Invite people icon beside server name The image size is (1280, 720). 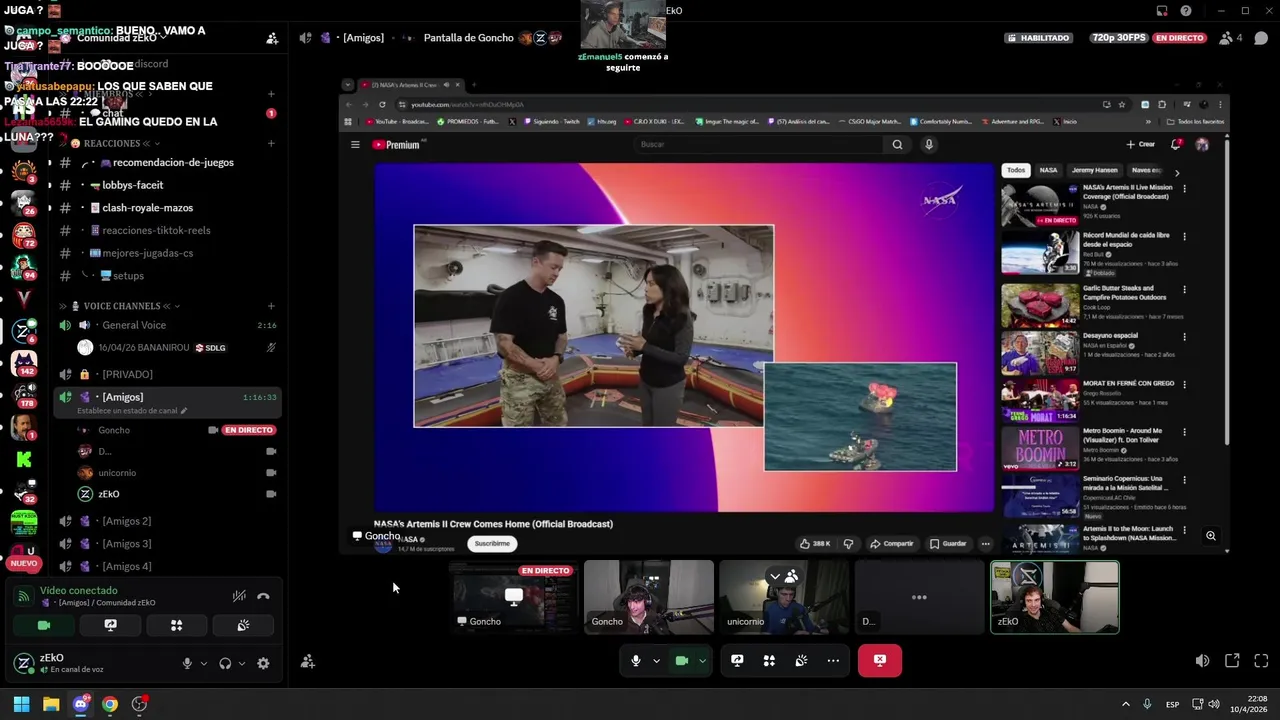pos(271,39)
